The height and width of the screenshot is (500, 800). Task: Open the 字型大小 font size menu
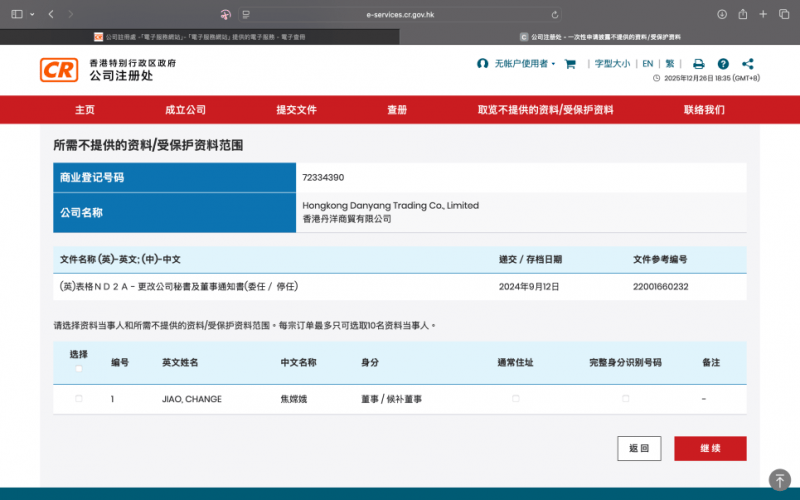point(612,64)
